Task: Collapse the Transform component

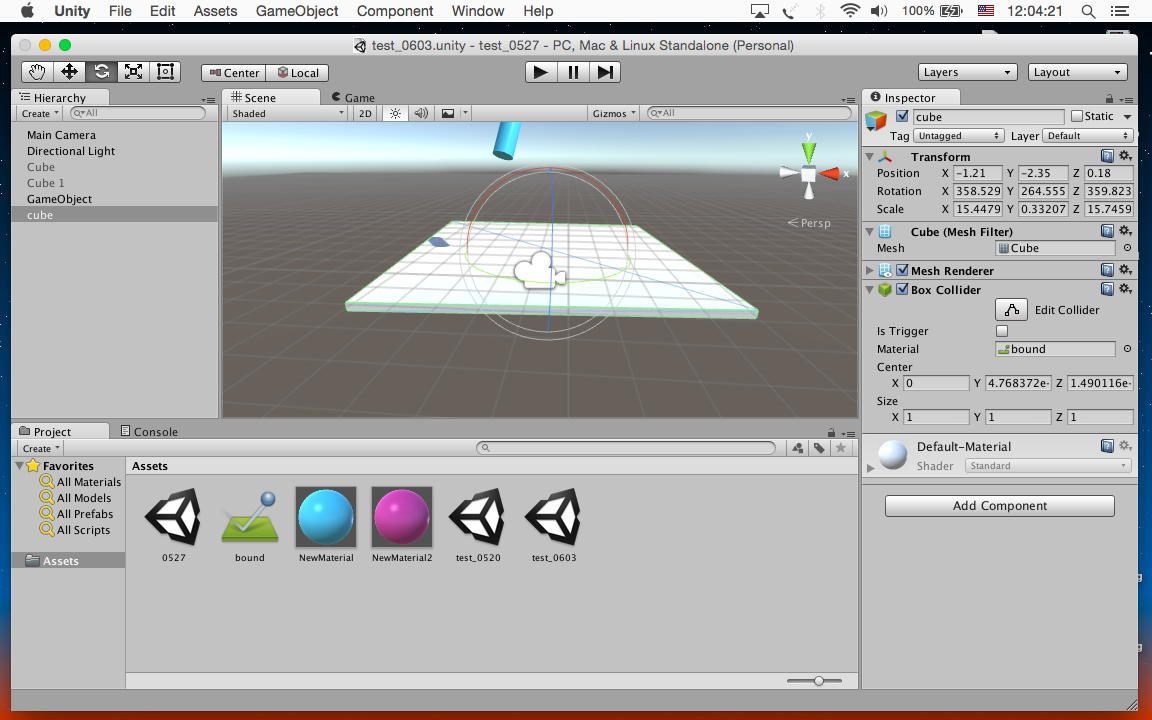Action: point(870,156)
